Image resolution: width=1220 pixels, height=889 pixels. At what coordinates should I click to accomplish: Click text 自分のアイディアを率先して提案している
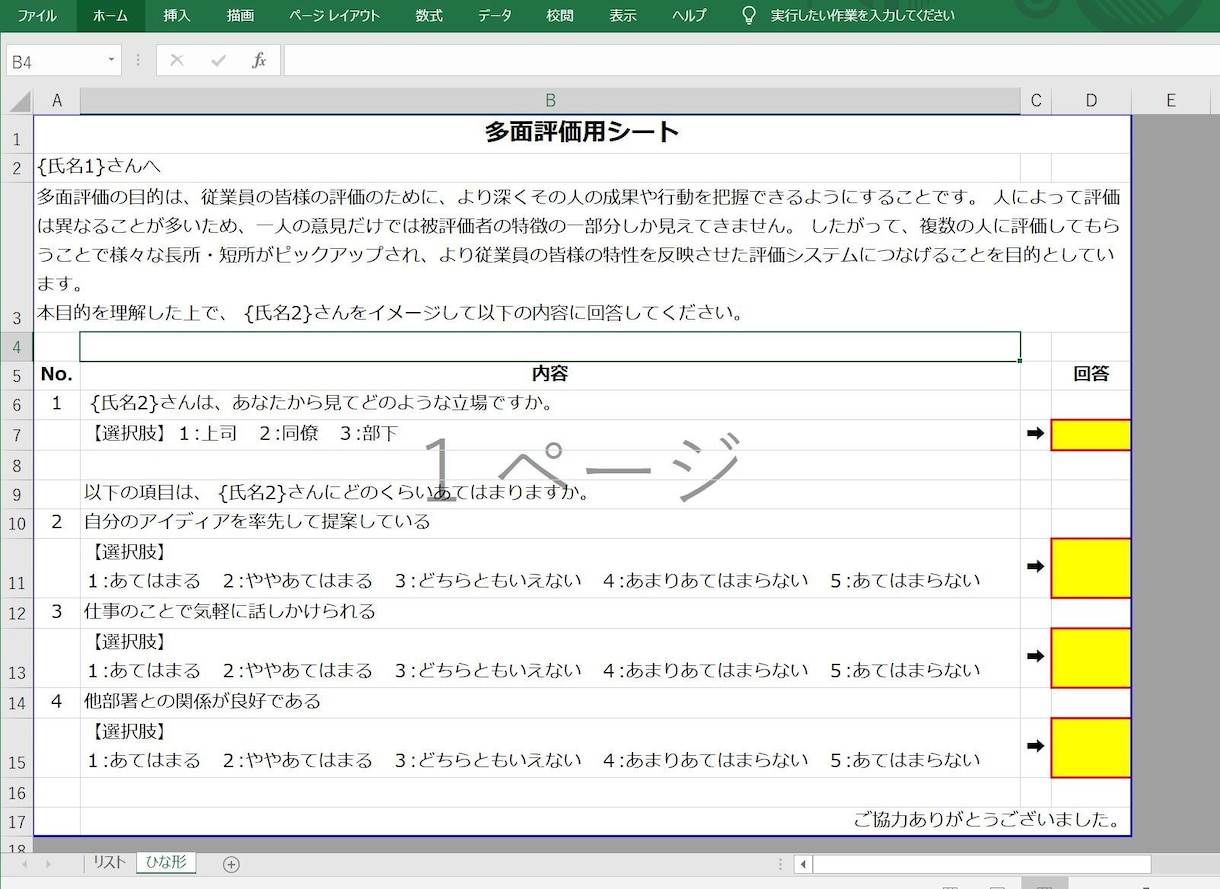[257, 522]
